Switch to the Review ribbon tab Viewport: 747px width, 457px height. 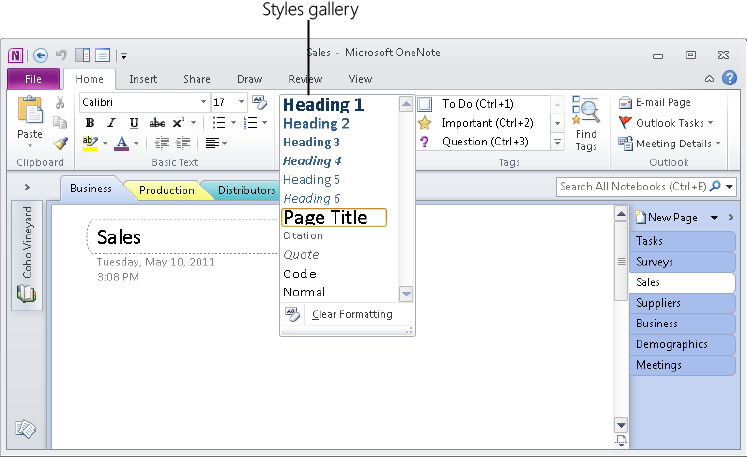point(305,79)
